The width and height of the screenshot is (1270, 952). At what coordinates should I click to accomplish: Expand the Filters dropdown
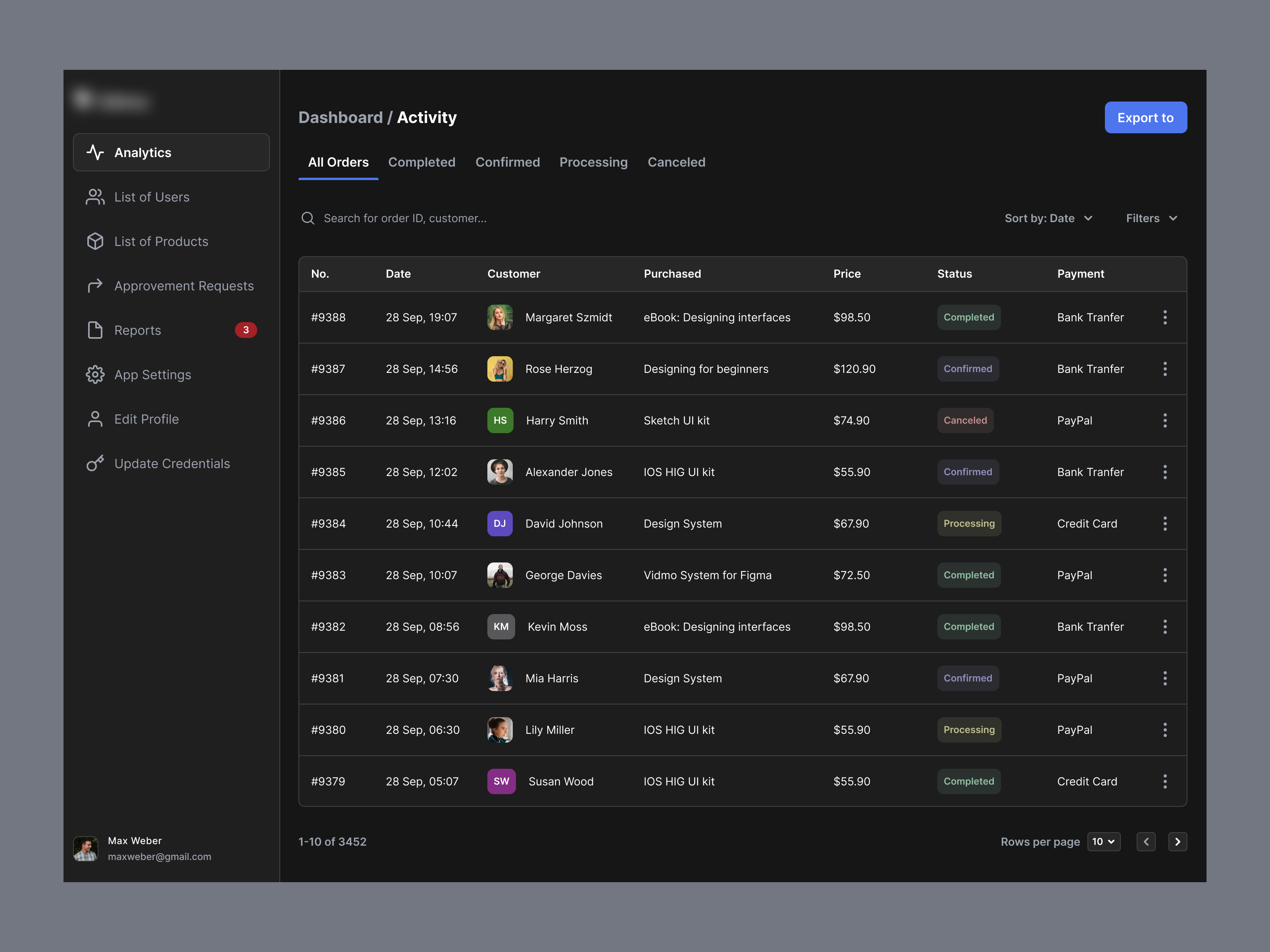point(1151,218)
